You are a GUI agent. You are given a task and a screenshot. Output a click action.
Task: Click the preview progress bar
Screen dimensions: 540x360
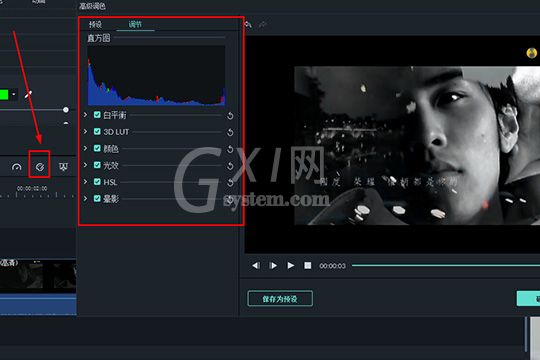click(x=446, y=266)
